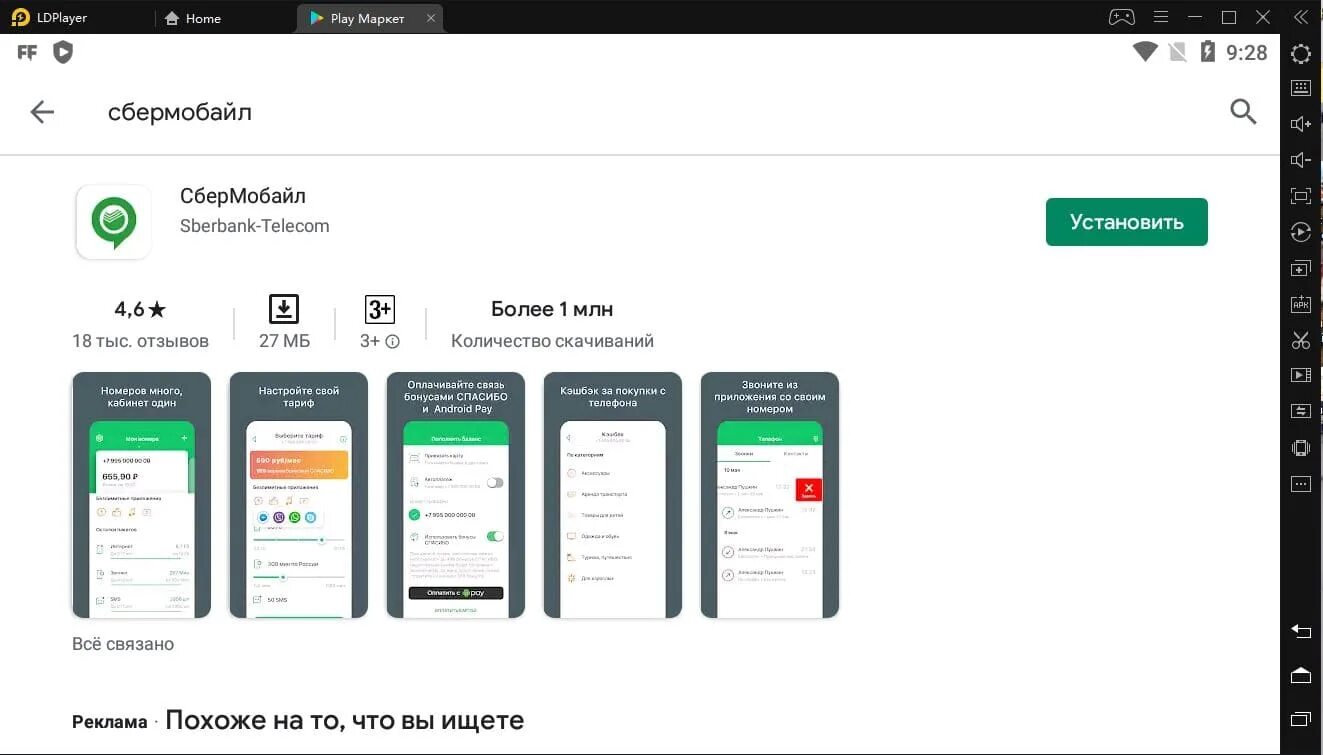Click the LDPlayer logo
1323x755 pixels.
pos(20,17)
